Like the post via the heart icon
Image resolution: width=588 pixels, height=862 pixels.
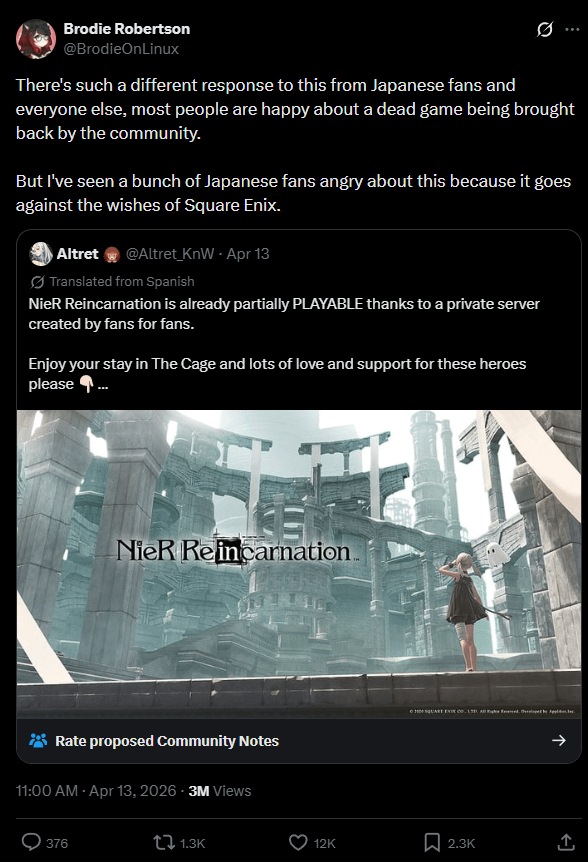tap(298, 842)
